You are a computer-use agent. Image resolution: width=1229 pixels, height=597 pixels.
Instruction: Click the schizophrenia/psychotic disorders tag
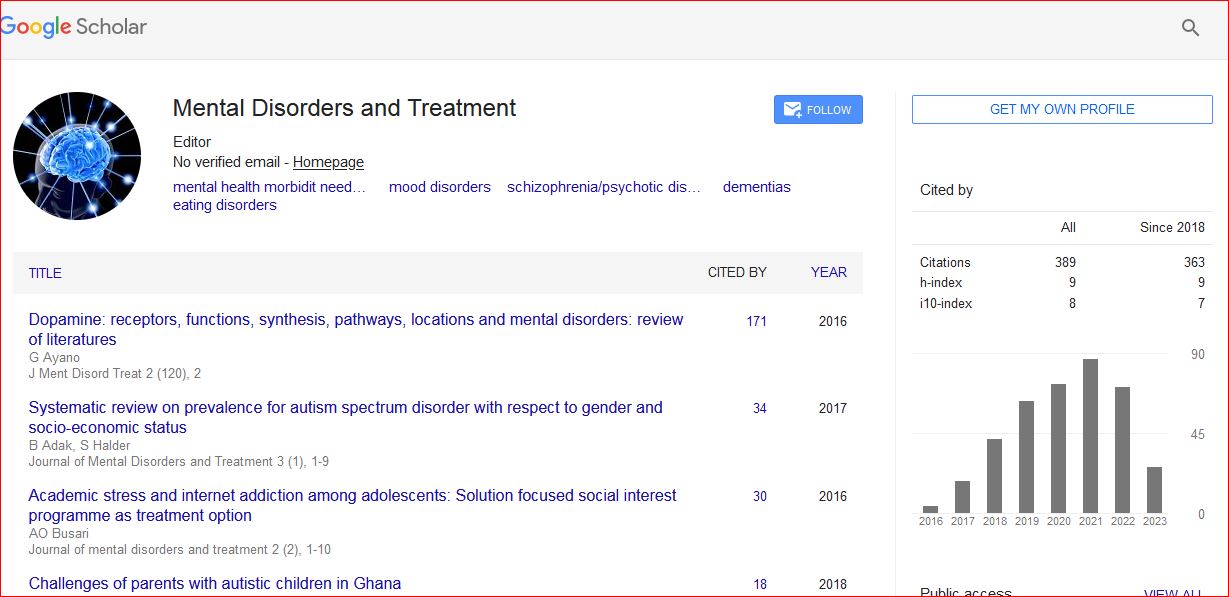coord(603,187)
